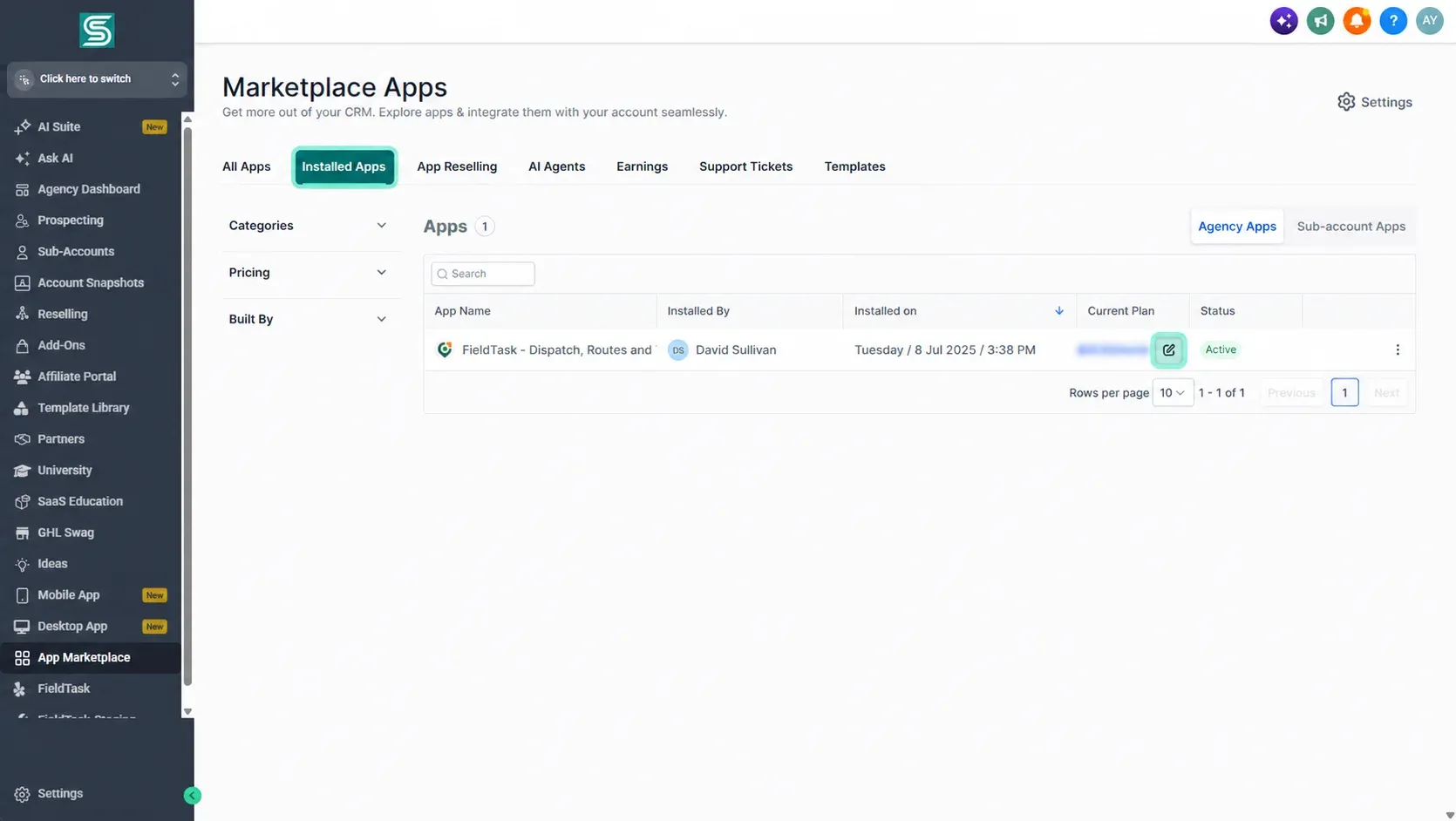Click the Active status badge
Screen dimensions: 1456x821
point(1221,349)
